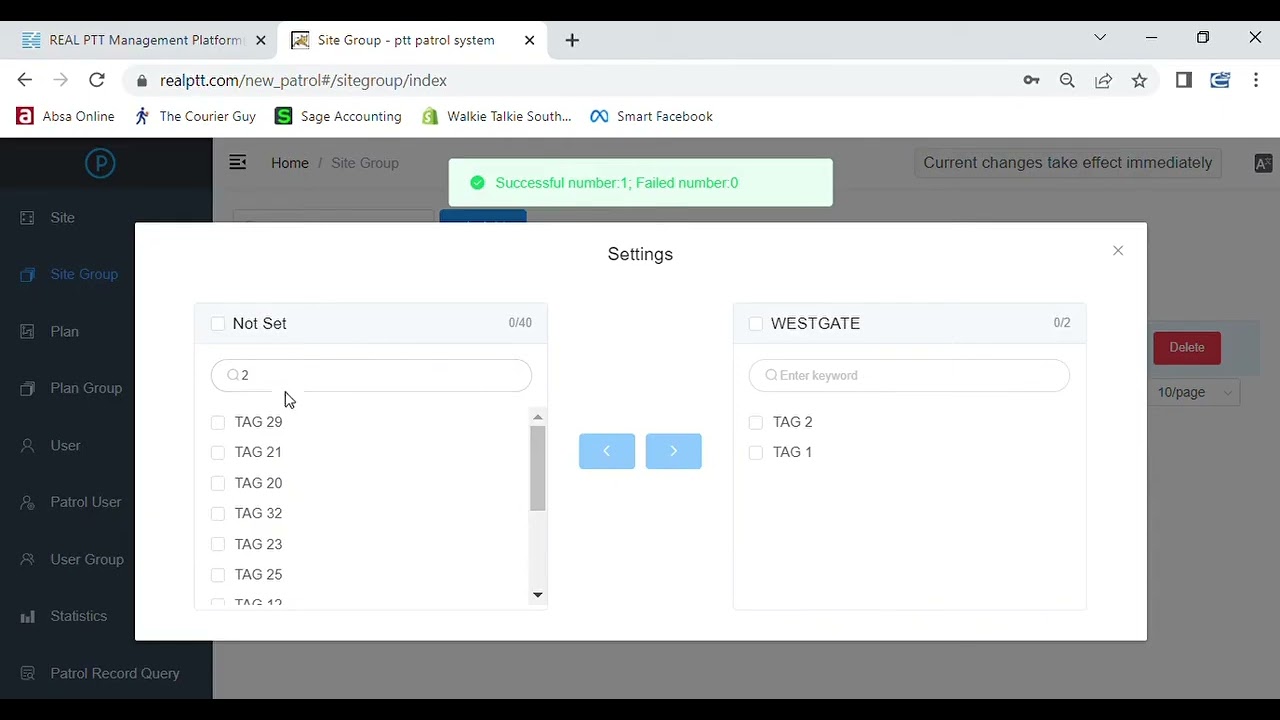
Task: Click the tag list scrollbar thumb
Action: point(538,468)
